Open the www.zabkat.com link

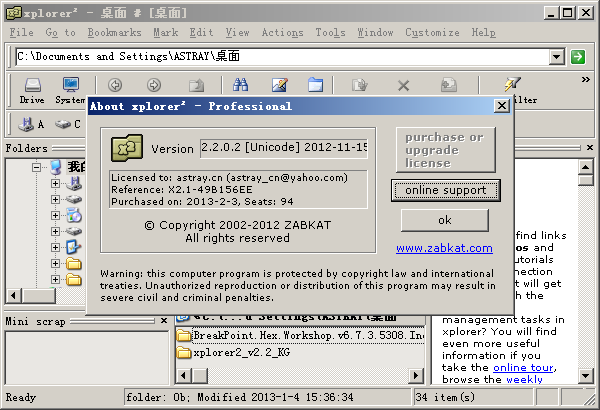click(444, 248)
